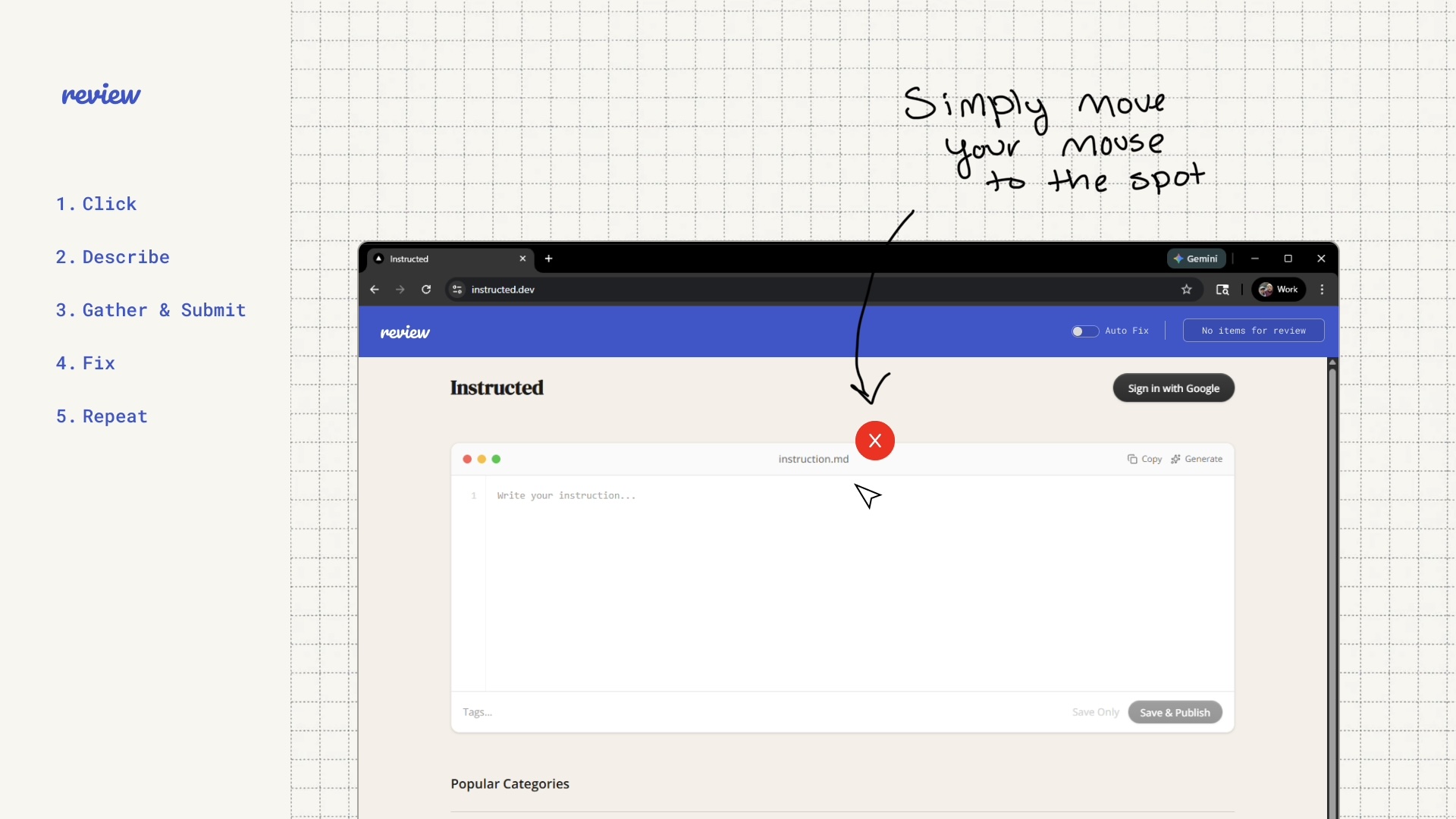The image size is (1456, 819).
Task: Click the No items for review button
Action: 1253,331
